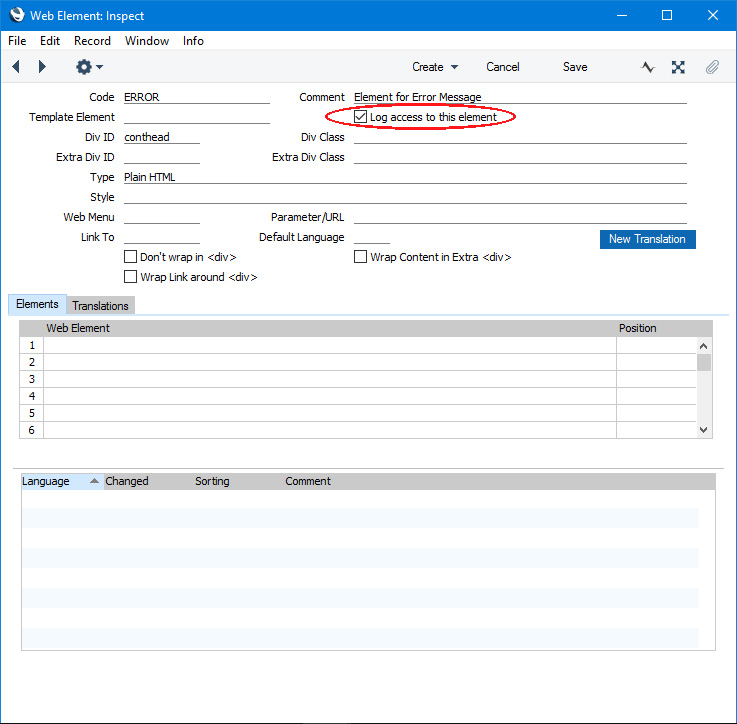Open the gear operations menu
The image size is (737, 724).
click(x=89, y=67)
